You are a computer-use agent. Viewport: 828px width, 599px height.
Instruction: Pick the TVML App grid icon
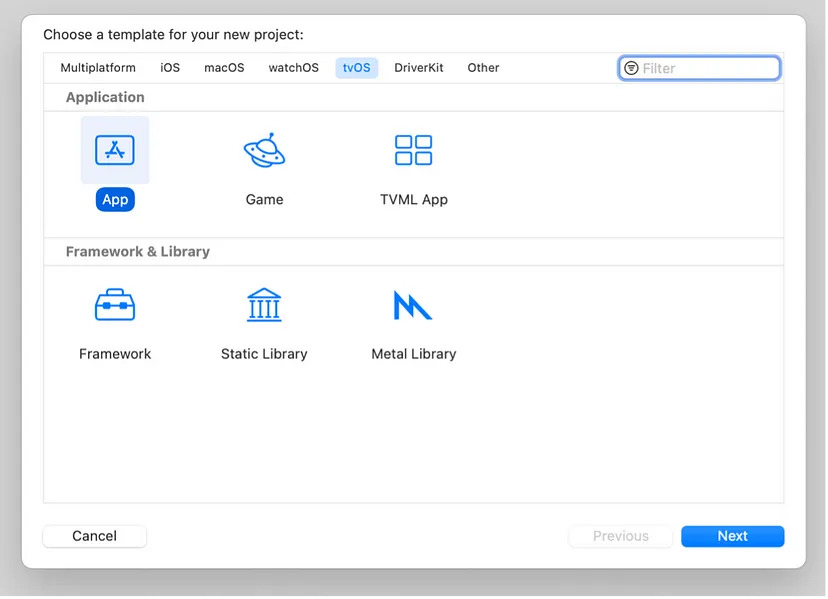pos(413,151)
